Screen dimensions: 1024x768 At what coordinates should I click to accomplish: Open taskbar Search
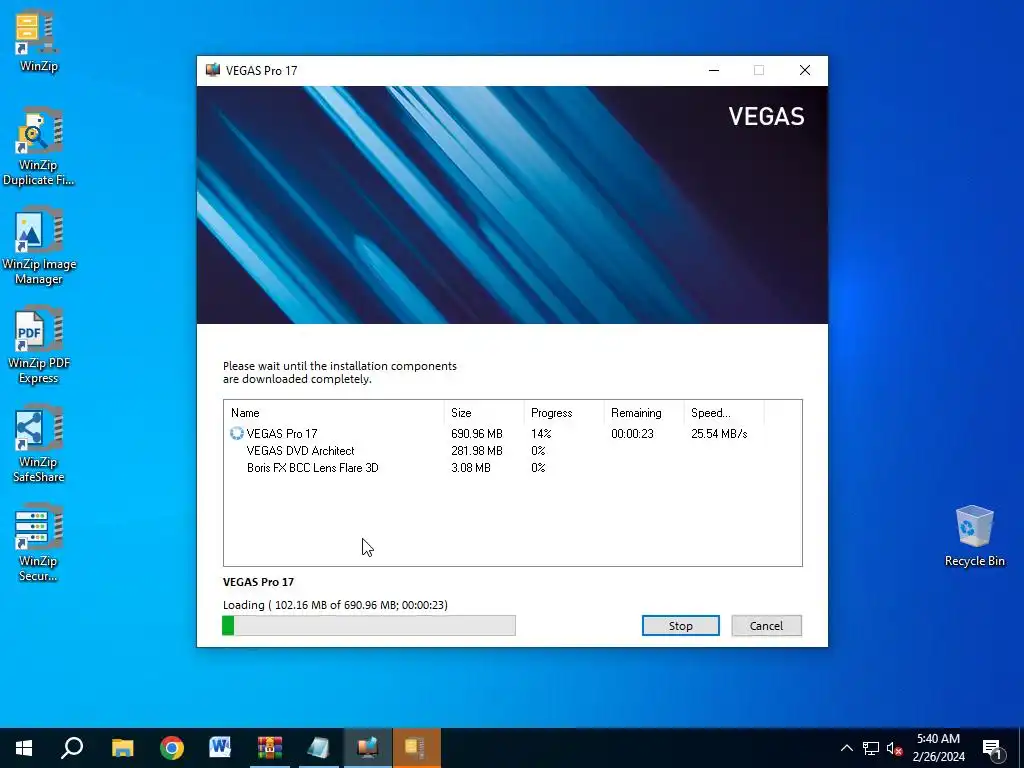pyautogui.click(x=72, y=748)
